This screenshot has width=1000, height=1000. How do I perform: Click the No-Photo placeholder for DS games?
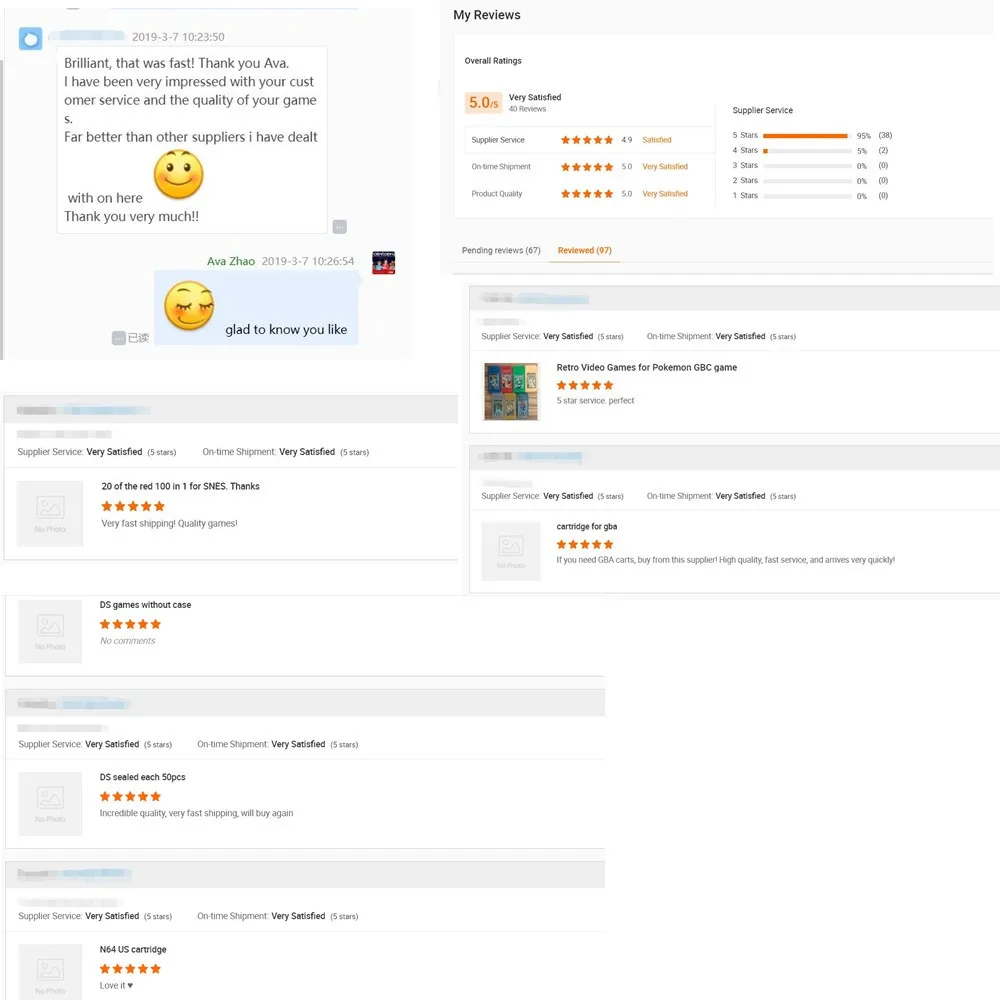[x=50, y=631]
